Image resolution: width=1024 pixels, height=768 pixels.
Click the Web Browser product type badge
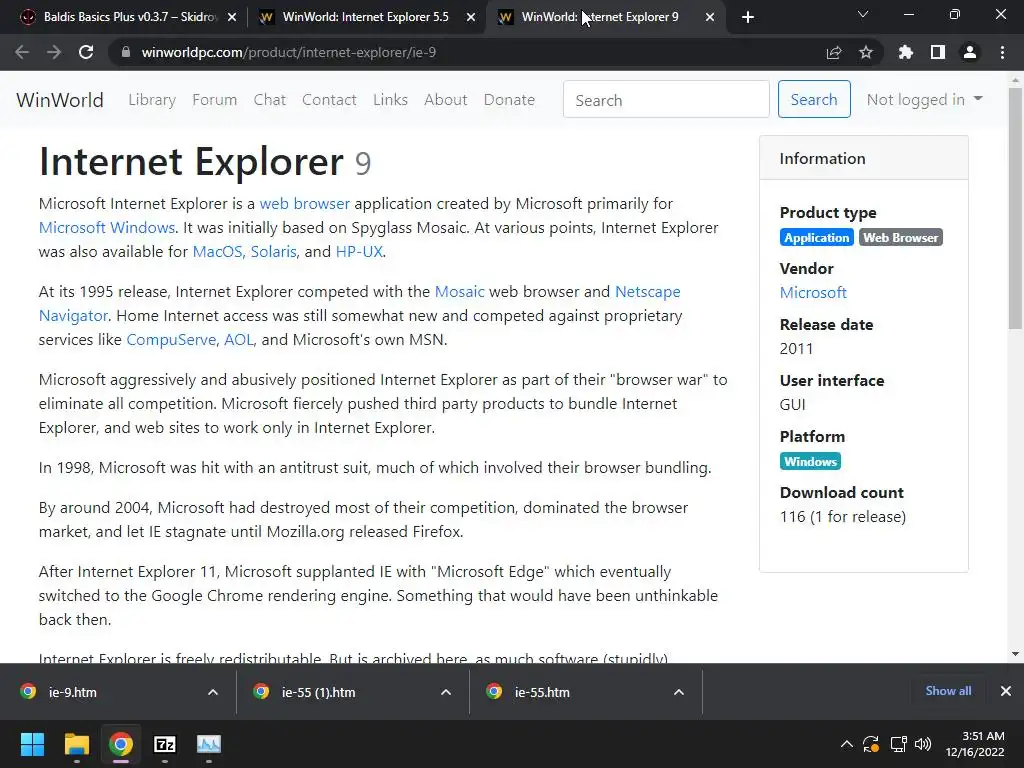pyautogui.click(x=901, y=238)
